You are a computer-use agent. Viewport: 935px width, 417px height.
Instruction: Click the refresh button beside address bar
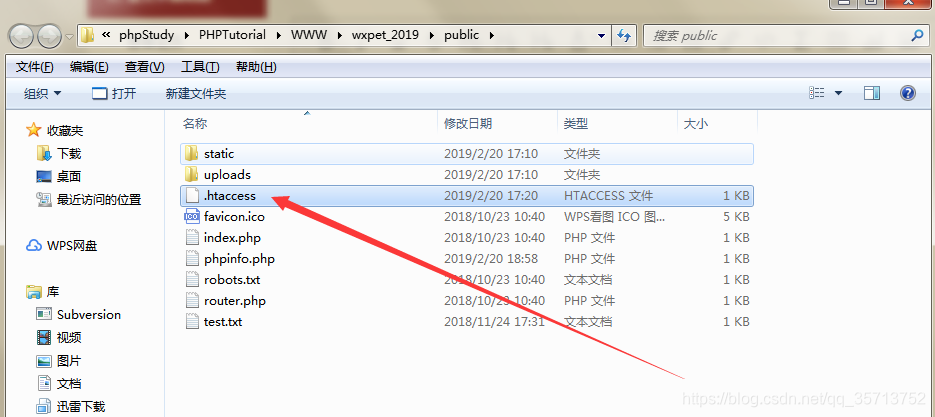(624, 35)
